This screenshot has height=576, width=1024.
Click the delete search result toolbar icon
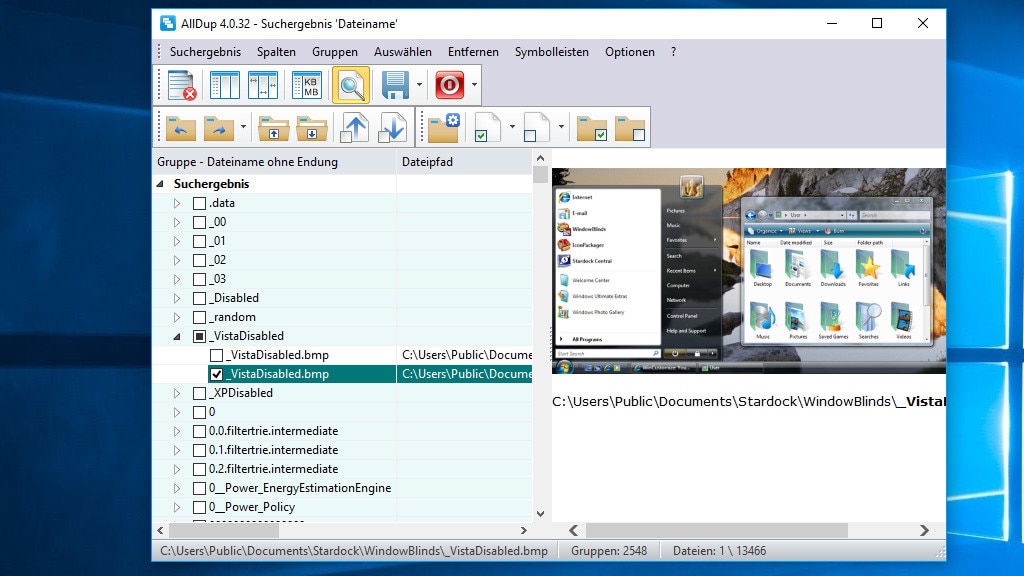(x=182, y=85)
